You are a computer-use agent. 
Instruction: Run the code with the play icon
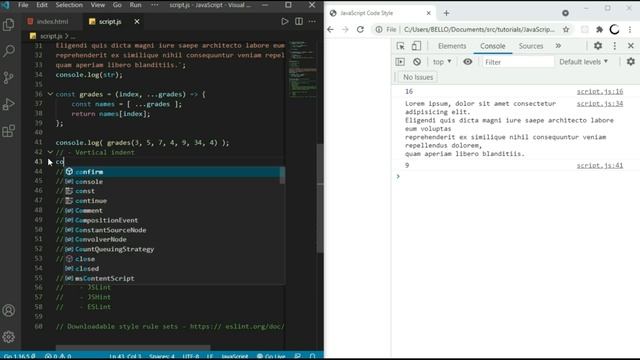pos(284,21)
